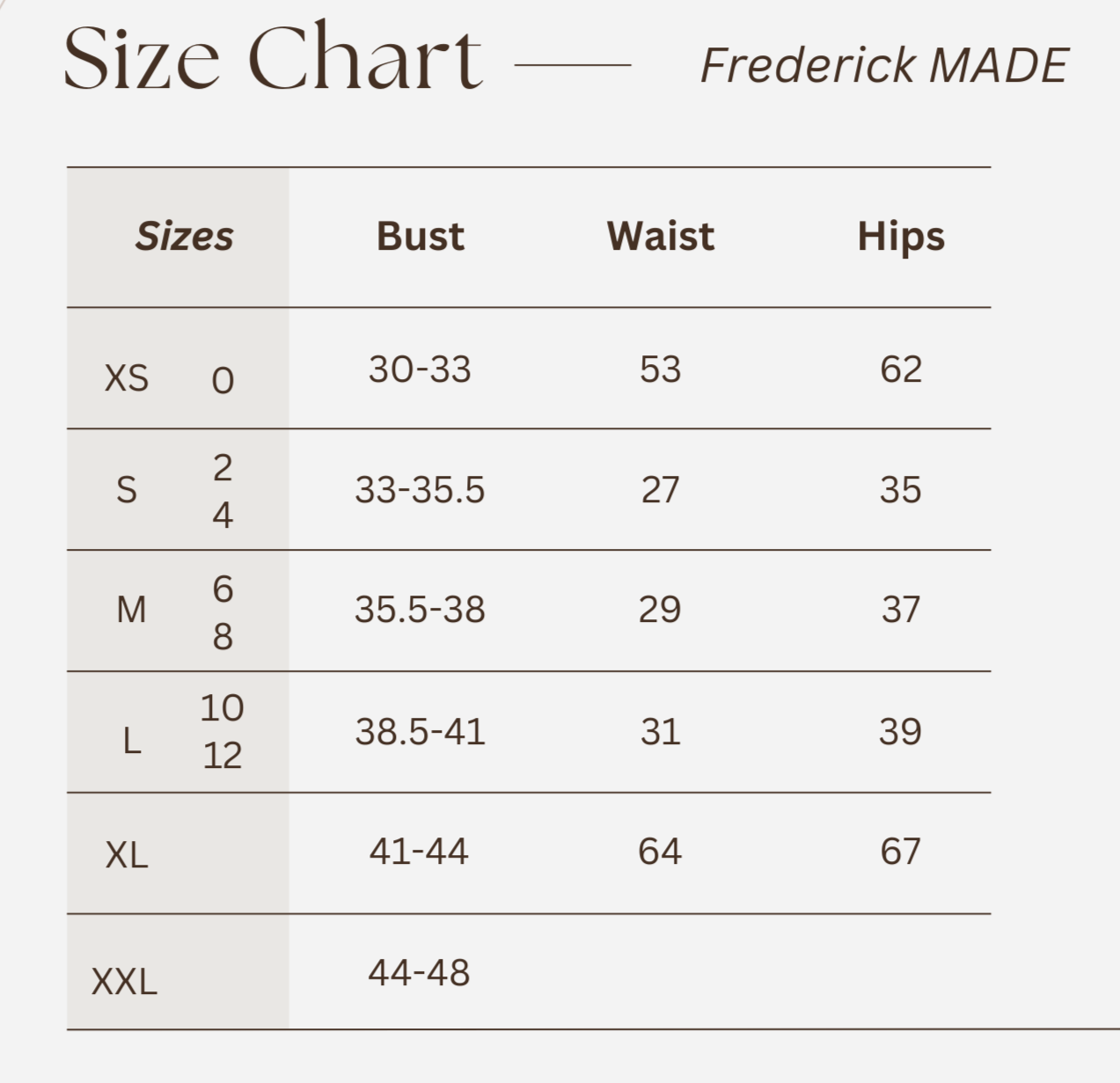Select the "Waist" column header
This screenshot has width=1120, height=1083.
[x=660, y=237]
